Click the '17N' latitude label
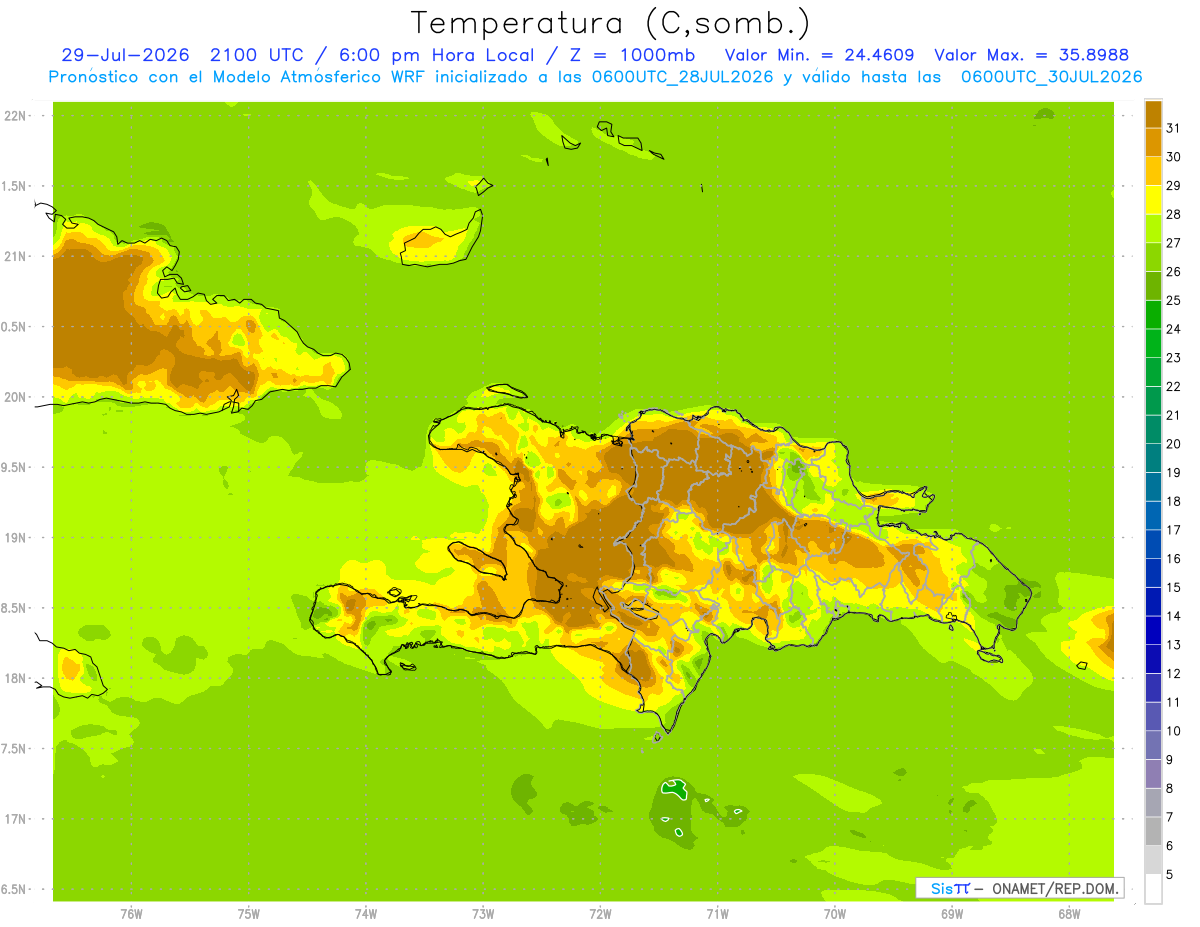This screenshot has height=927, width=1200. tap(15, 819)
